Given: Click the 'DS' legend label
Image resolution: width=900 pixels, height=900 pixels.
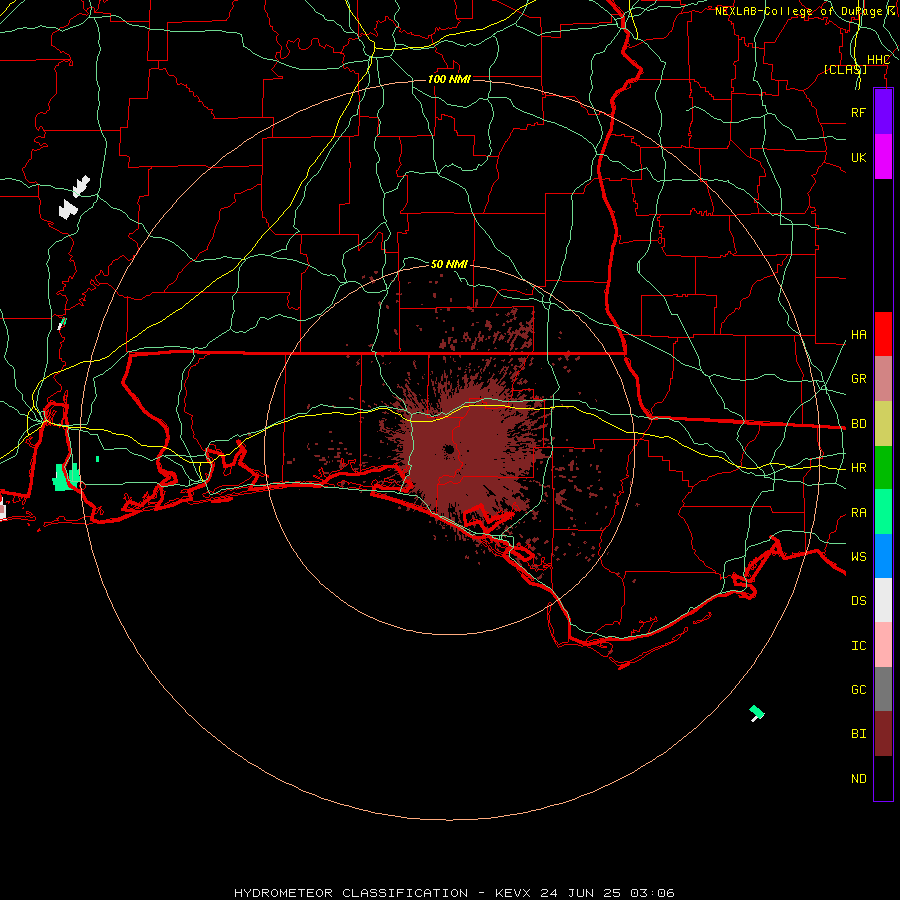Looking at the screenshot, I should (858, 601).
